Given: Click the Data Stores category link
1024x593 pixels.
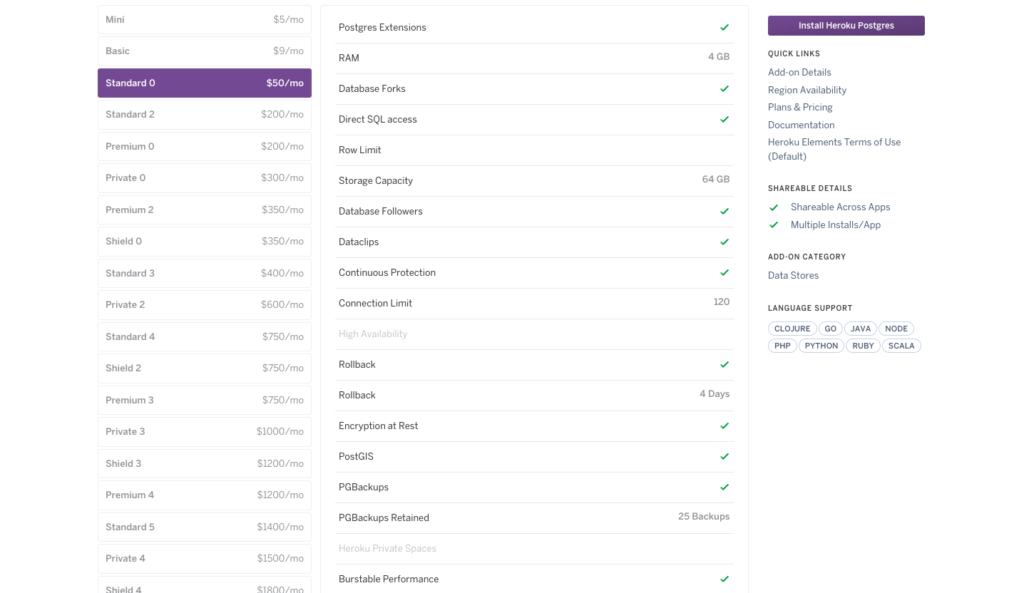Looking at the screenshot, I should (793, 275).
